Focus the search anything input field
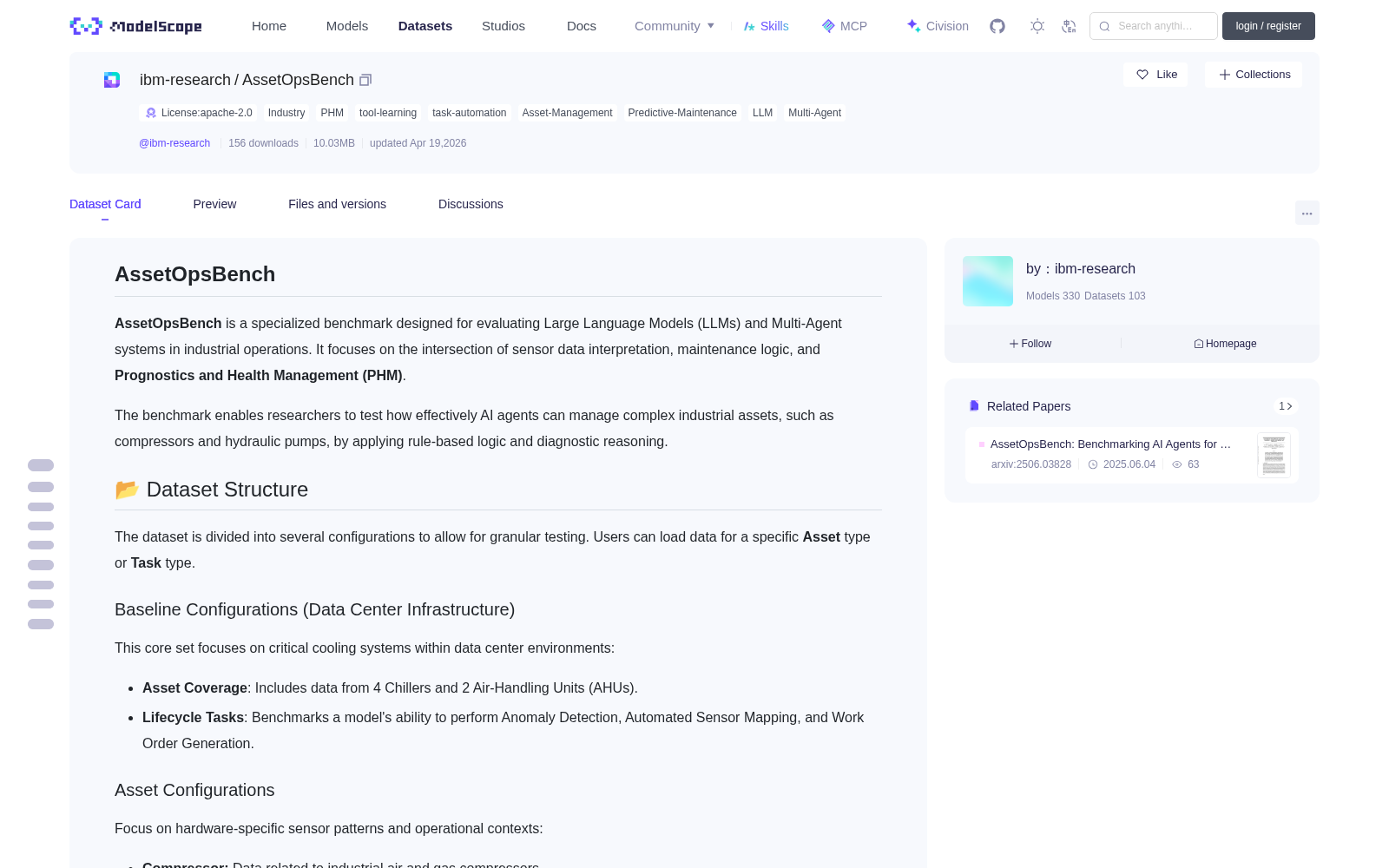This screenshot has width=1389, height=868. (1154, 26)
